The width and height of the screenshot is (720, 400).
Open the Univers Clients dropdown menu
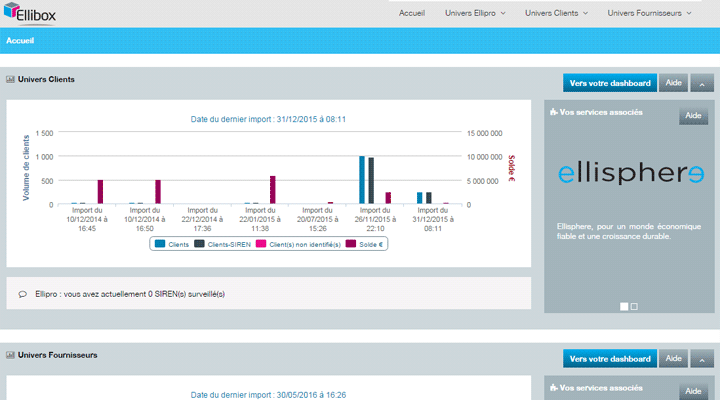558,13
